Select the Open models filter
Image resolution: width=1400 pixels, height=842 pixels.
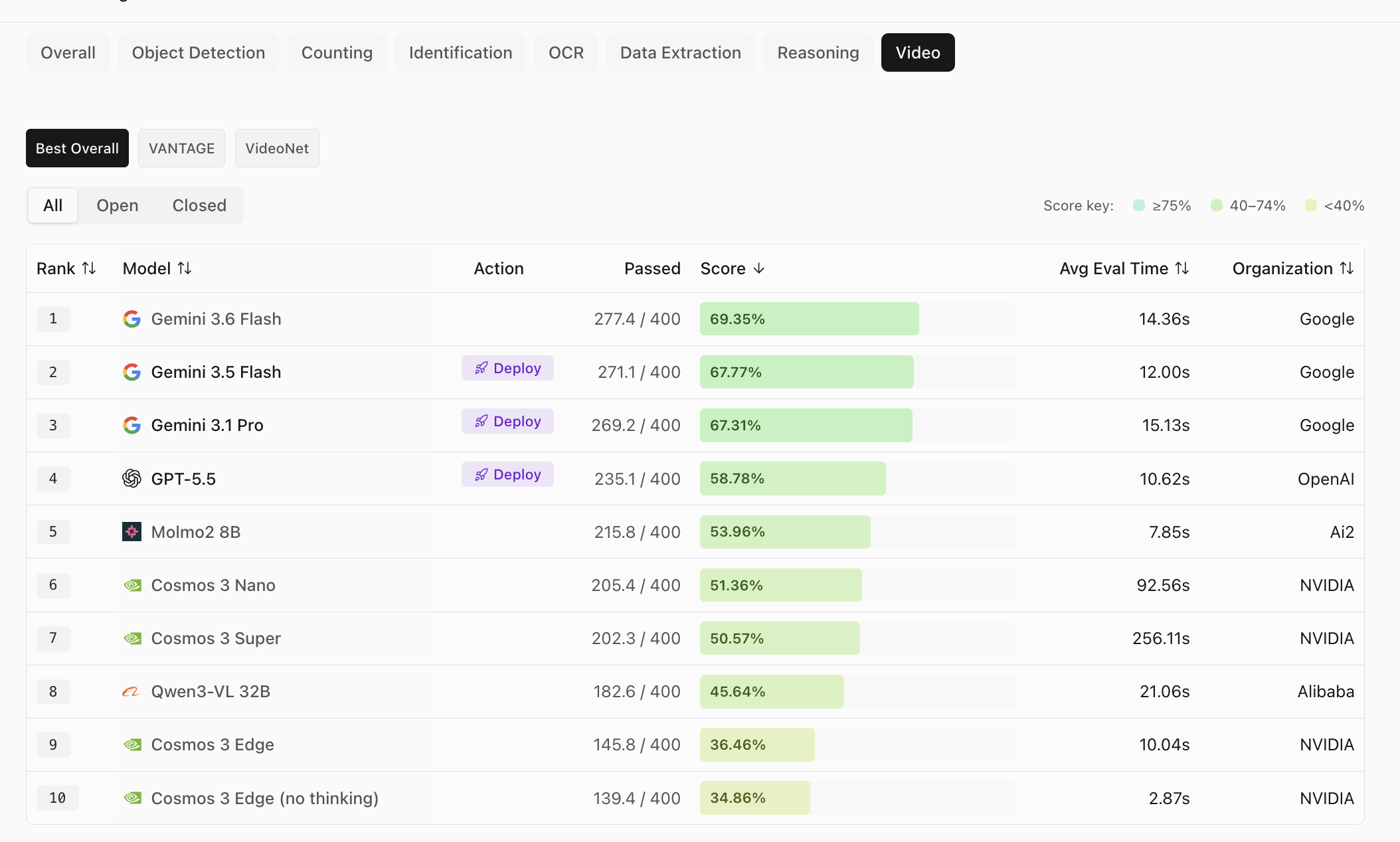[118, 205]
